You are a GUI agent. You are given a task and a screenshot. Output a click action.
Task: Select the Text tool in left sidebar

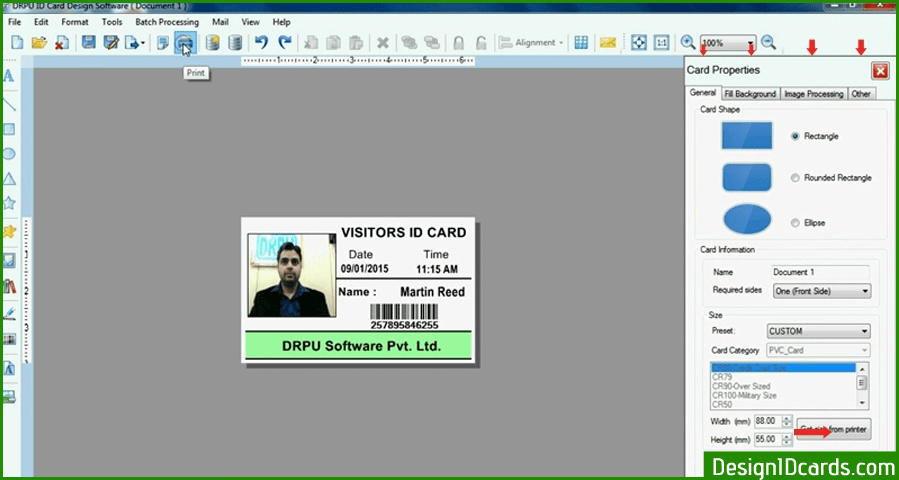click(x=9, y=75)
